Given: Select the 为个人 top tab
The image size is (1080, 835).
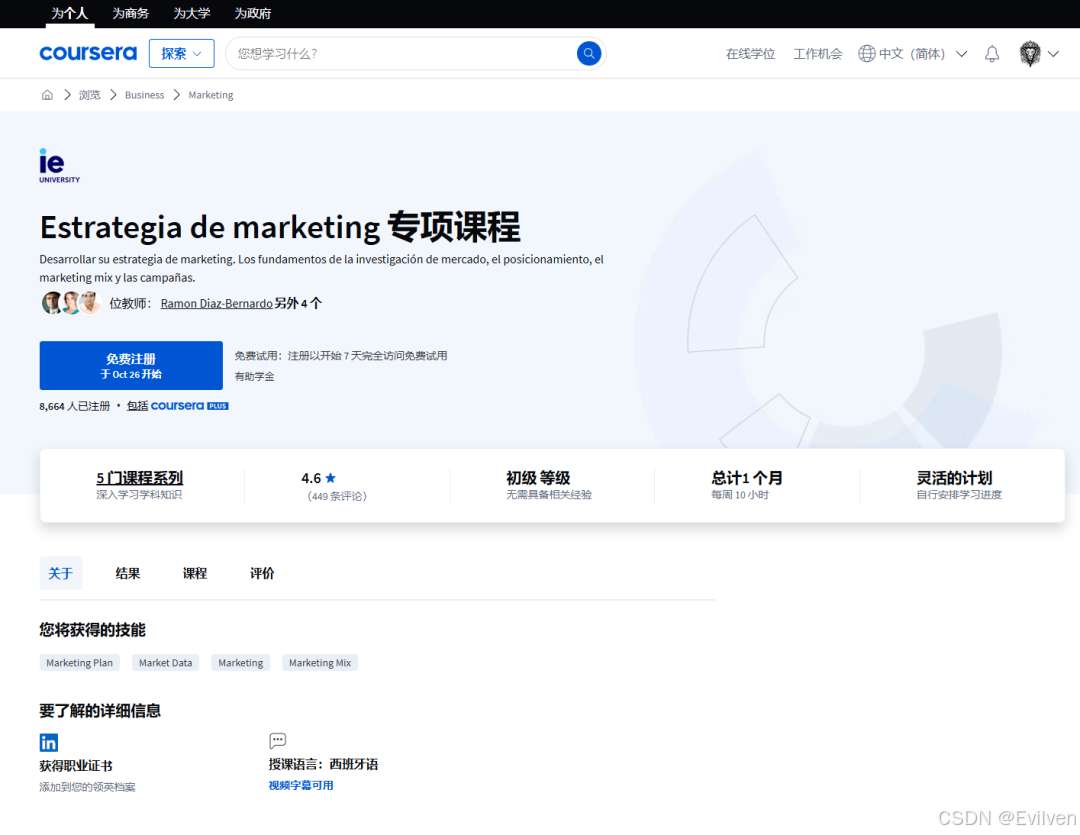Looking at the screenshot, I should [x=70, y=13].
